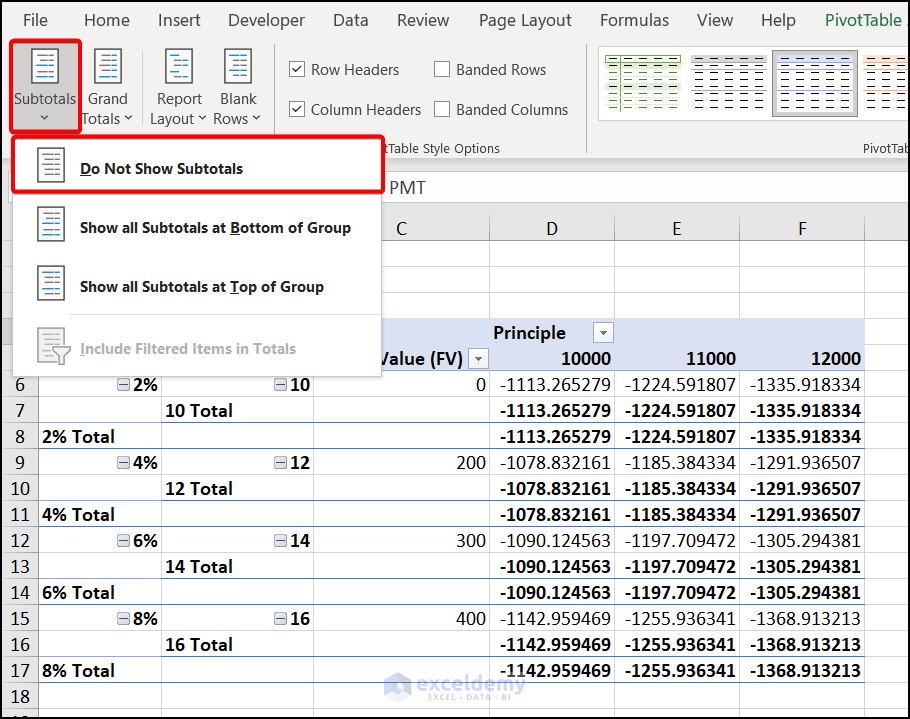Uncheck the Row Headers option

(297, 69)
